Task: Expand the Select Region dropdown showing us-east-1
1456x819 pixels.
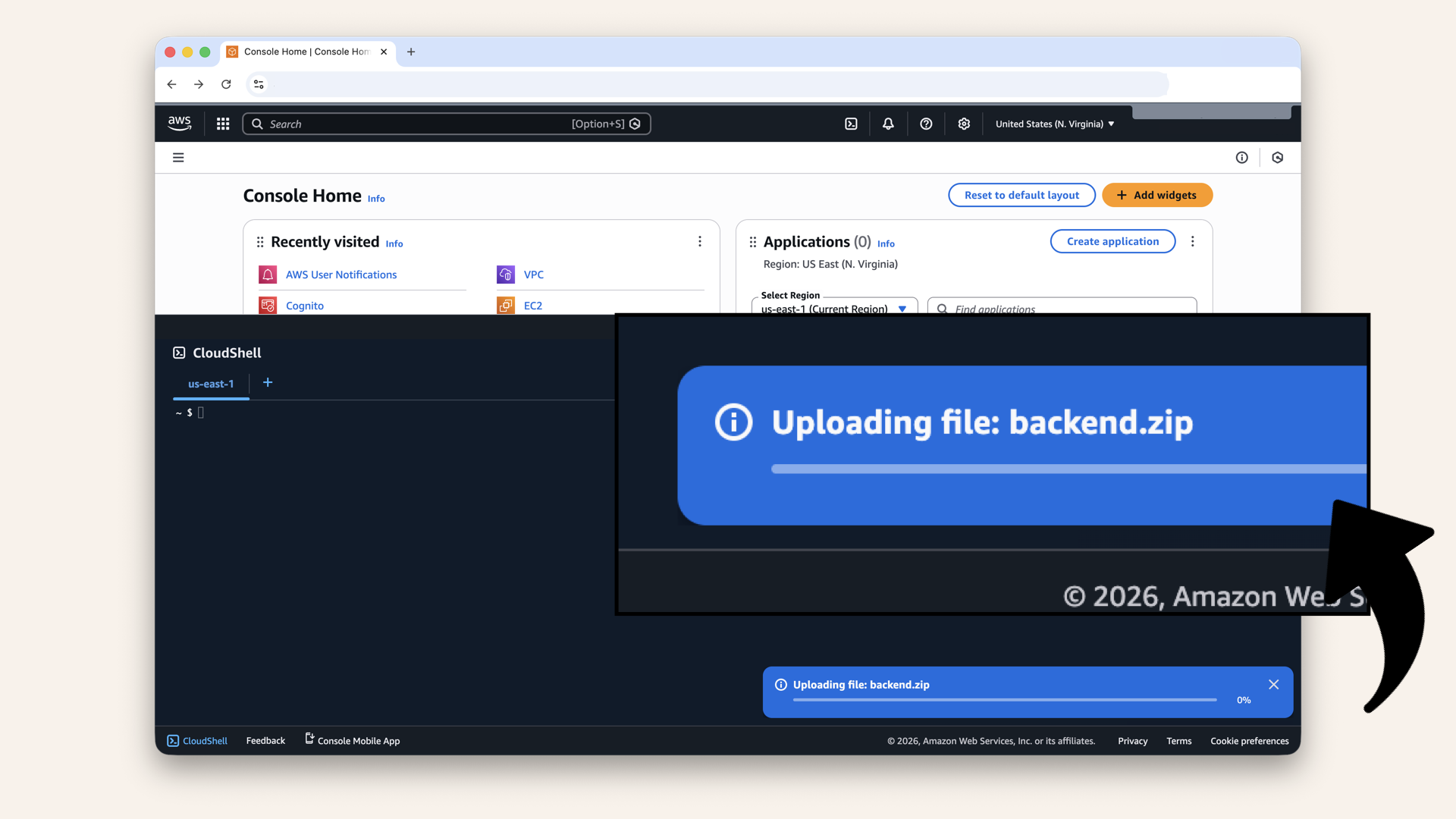Action: (x=834, y=307)
